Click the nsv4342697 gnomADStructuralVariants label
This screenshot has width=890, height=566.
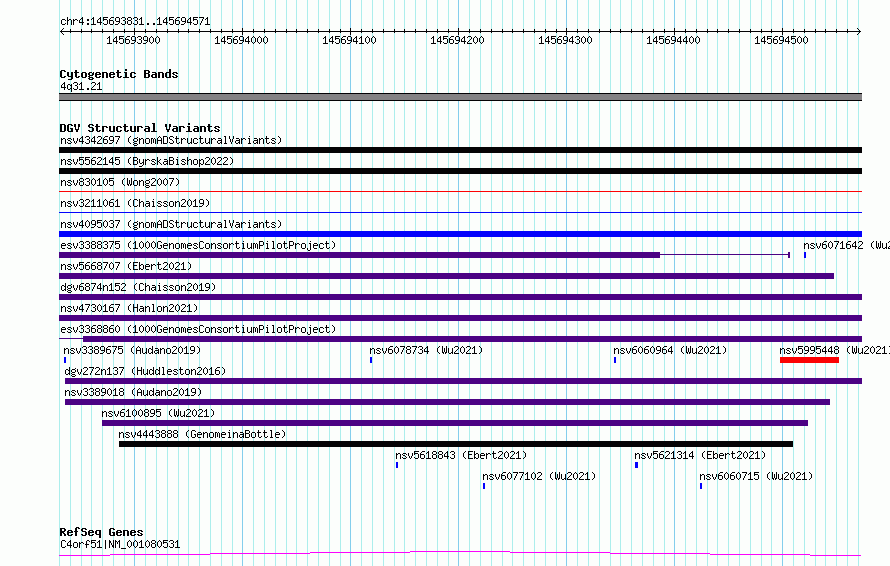(x=171, y=140)
